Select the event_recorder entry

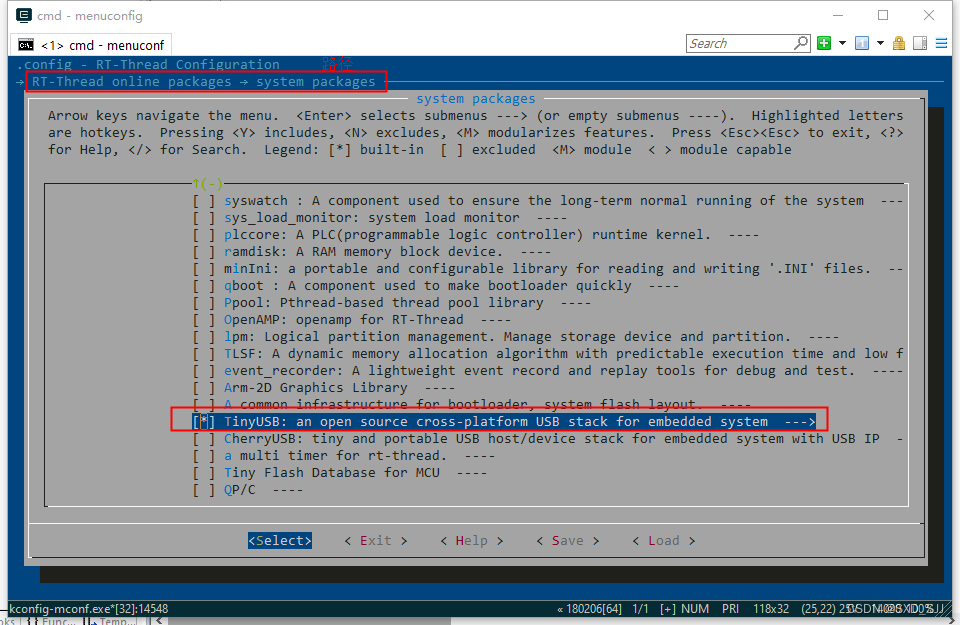pos(539,371)
